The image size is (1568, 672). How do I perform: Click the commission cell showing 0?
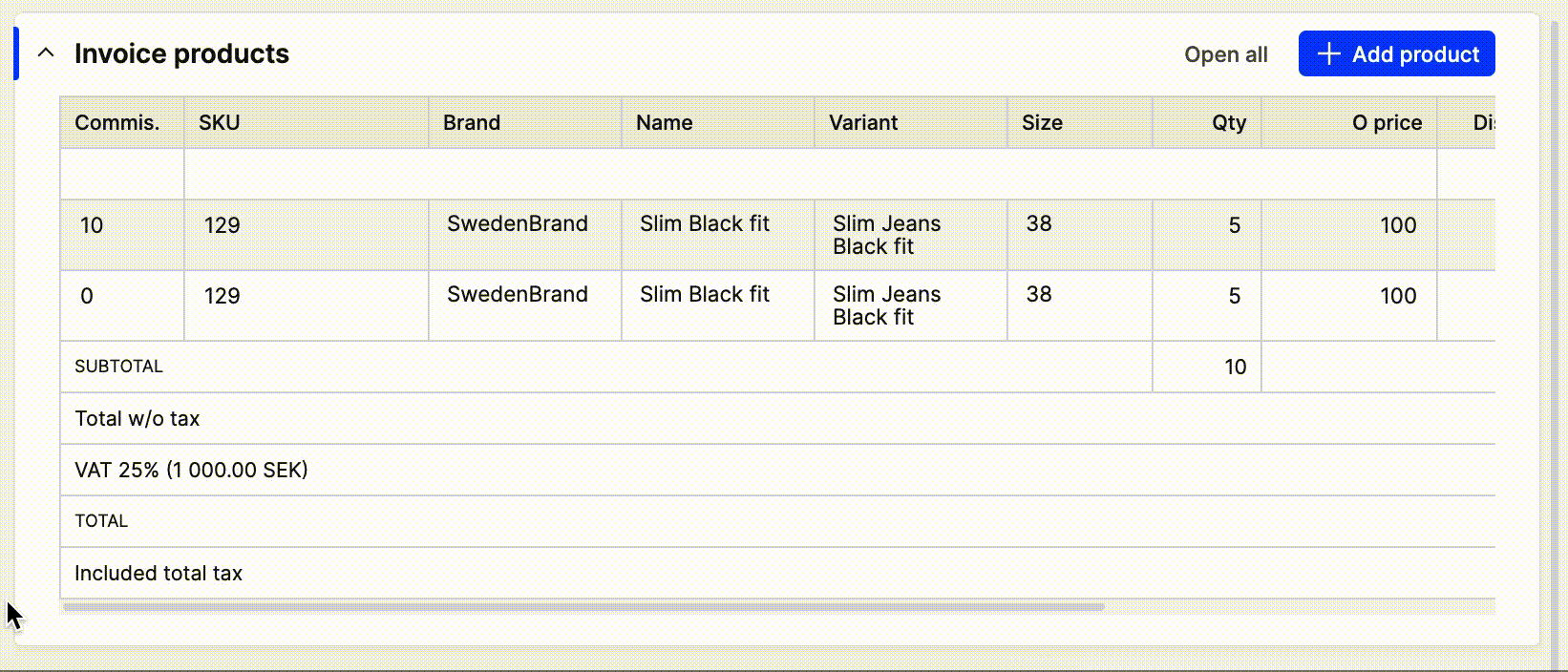click(87, 296)
